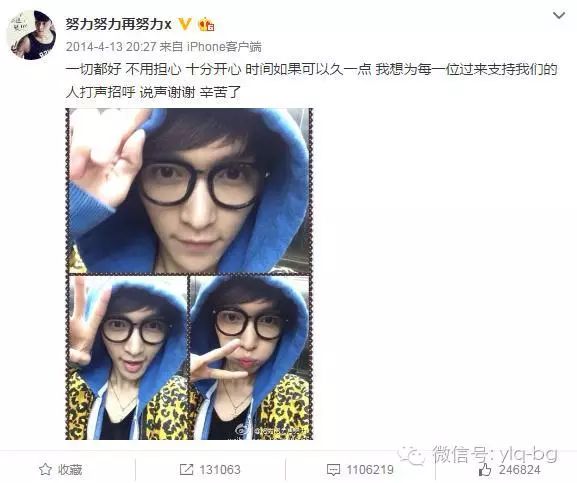Open the user's profile avatar

pos(31,35)
